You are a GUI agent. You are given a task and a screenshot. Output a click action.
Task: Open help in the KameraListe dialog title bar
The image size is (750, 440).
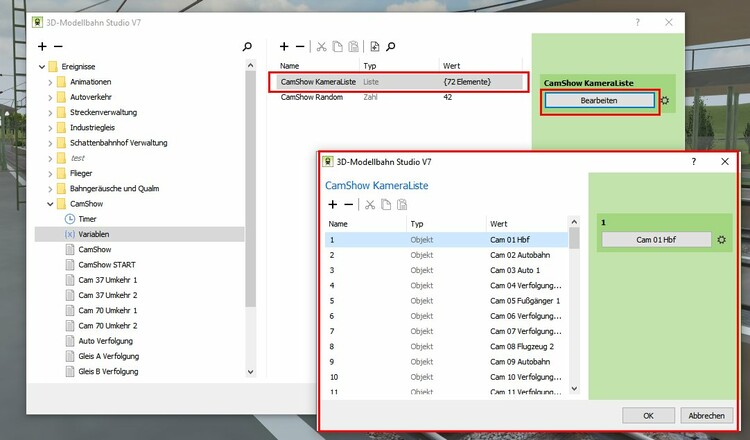[694, 162]
